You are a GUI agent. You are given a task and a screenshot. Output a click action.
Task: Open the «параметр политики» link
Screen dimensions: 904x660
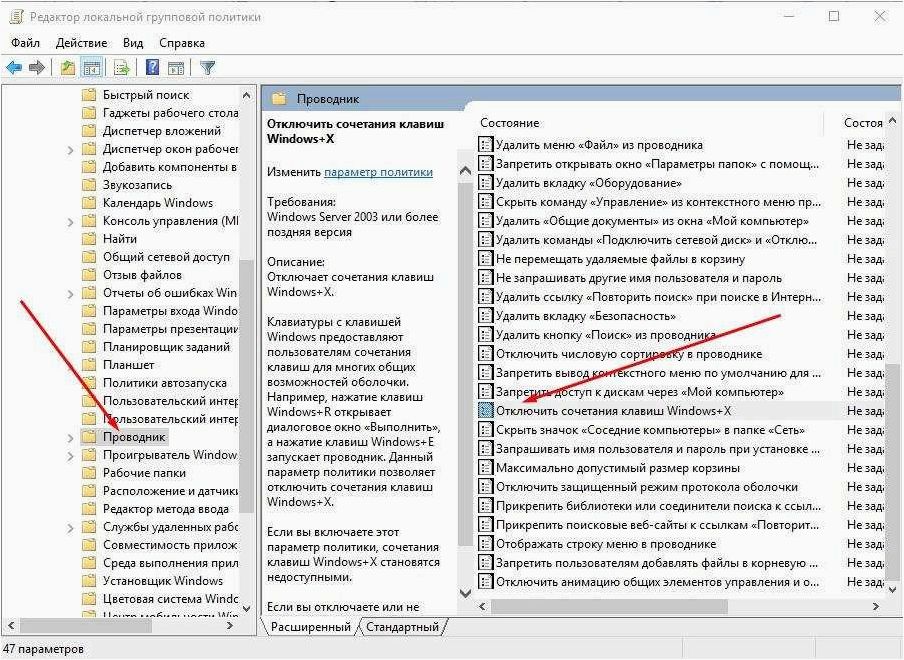click(x=378, y=172)
